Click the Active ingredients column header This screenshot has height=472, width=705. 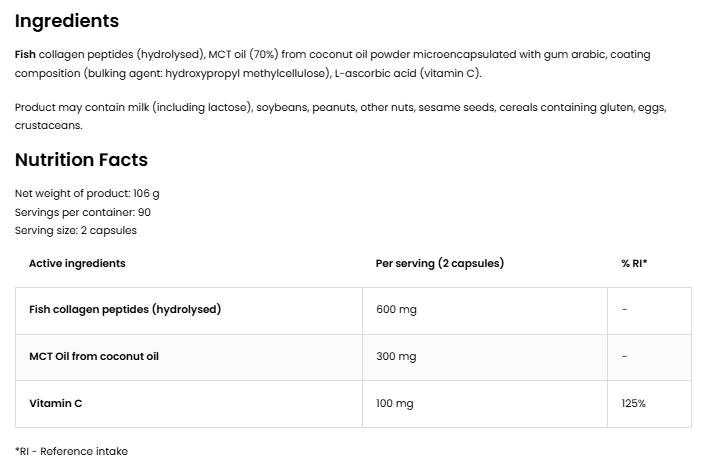tap(77, 263)
